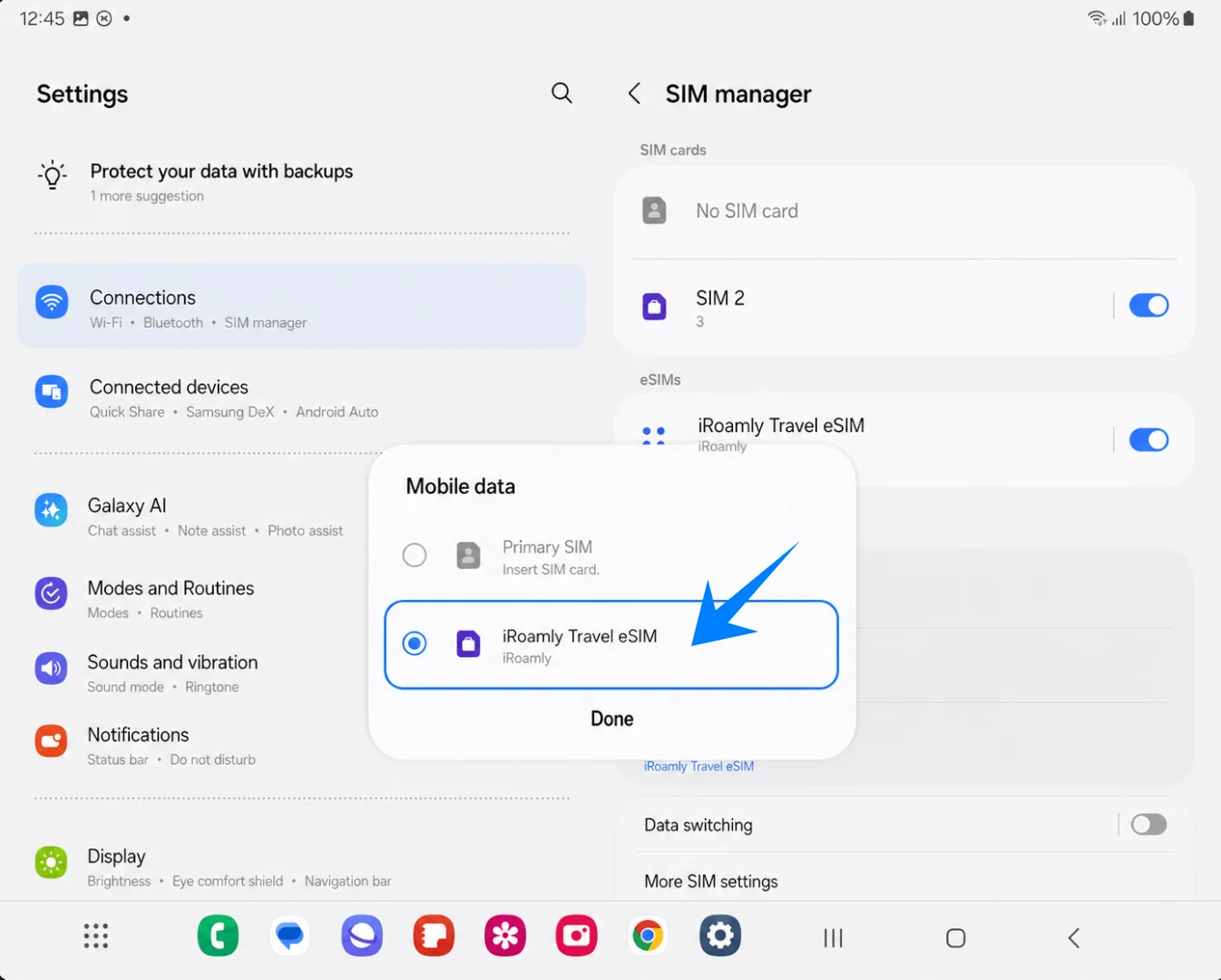Viewport: 1221px width, 980px height.
Task: Open Connected devices settings
Action: [x=301, y=397]
